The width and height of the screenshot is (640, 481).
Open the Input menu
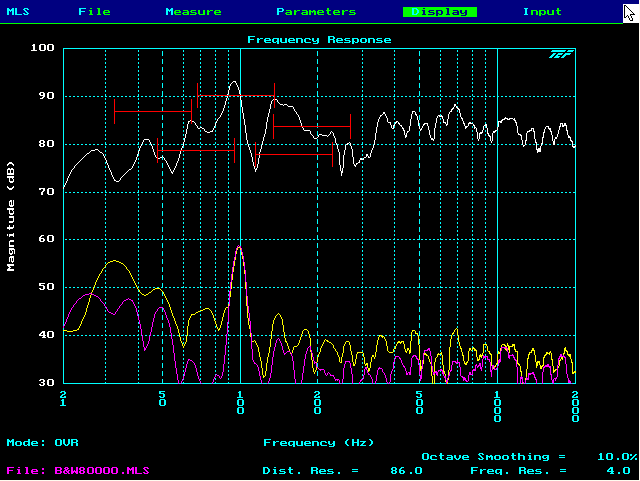[x=542, y=11]
